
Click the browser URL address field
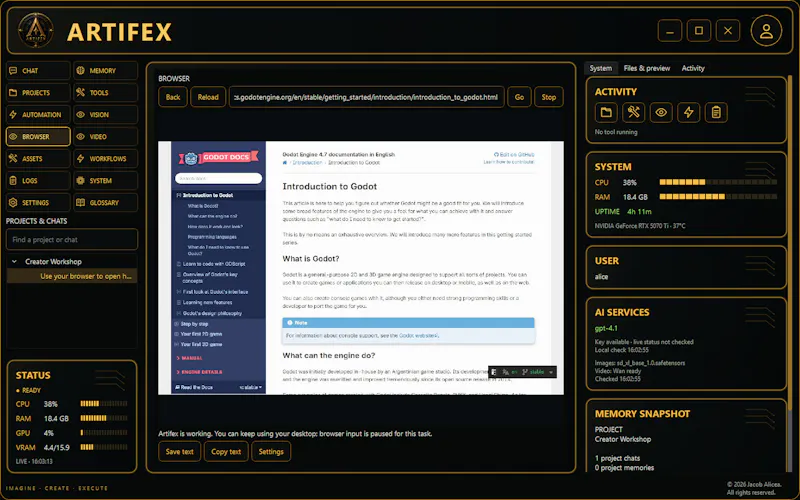coord(366,97)
